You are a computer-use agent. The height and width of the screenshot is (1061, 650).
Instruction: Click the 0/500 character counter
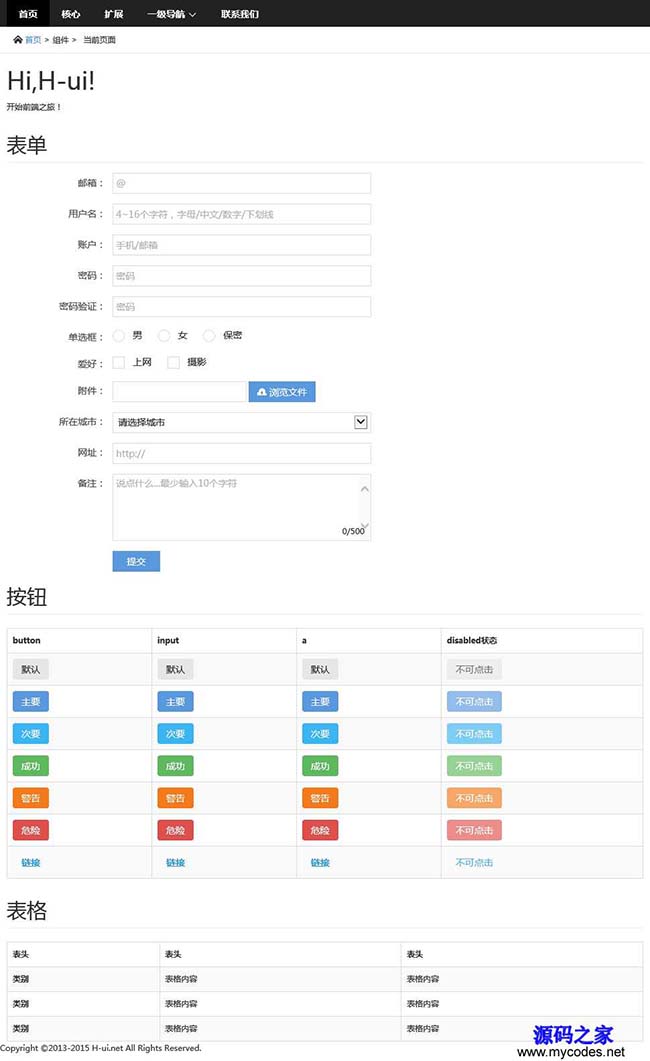pyautogui.click(x=353, y=531)
